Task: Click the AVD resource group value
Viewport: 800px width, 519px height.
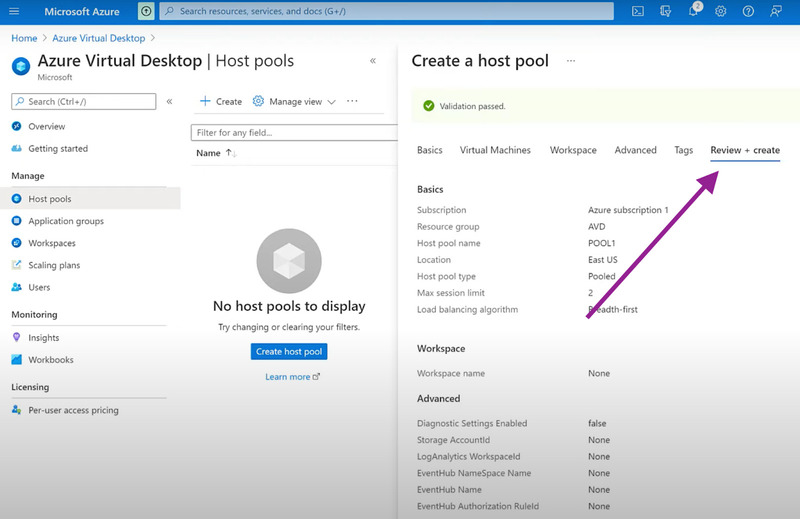Action: point(596,227)
